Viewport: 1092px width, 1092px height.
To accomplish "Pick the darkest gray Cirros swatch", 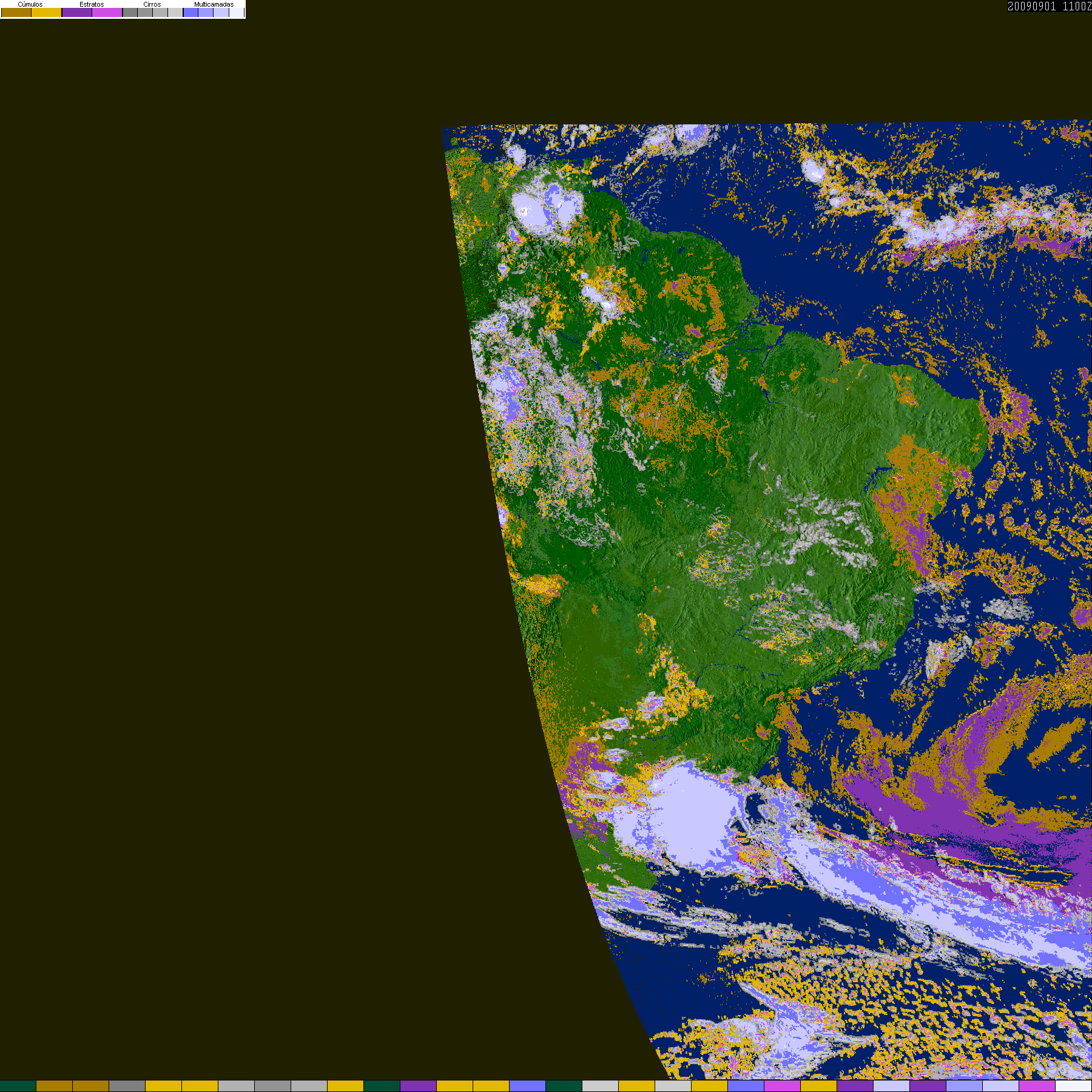I will tap(130, 12).
